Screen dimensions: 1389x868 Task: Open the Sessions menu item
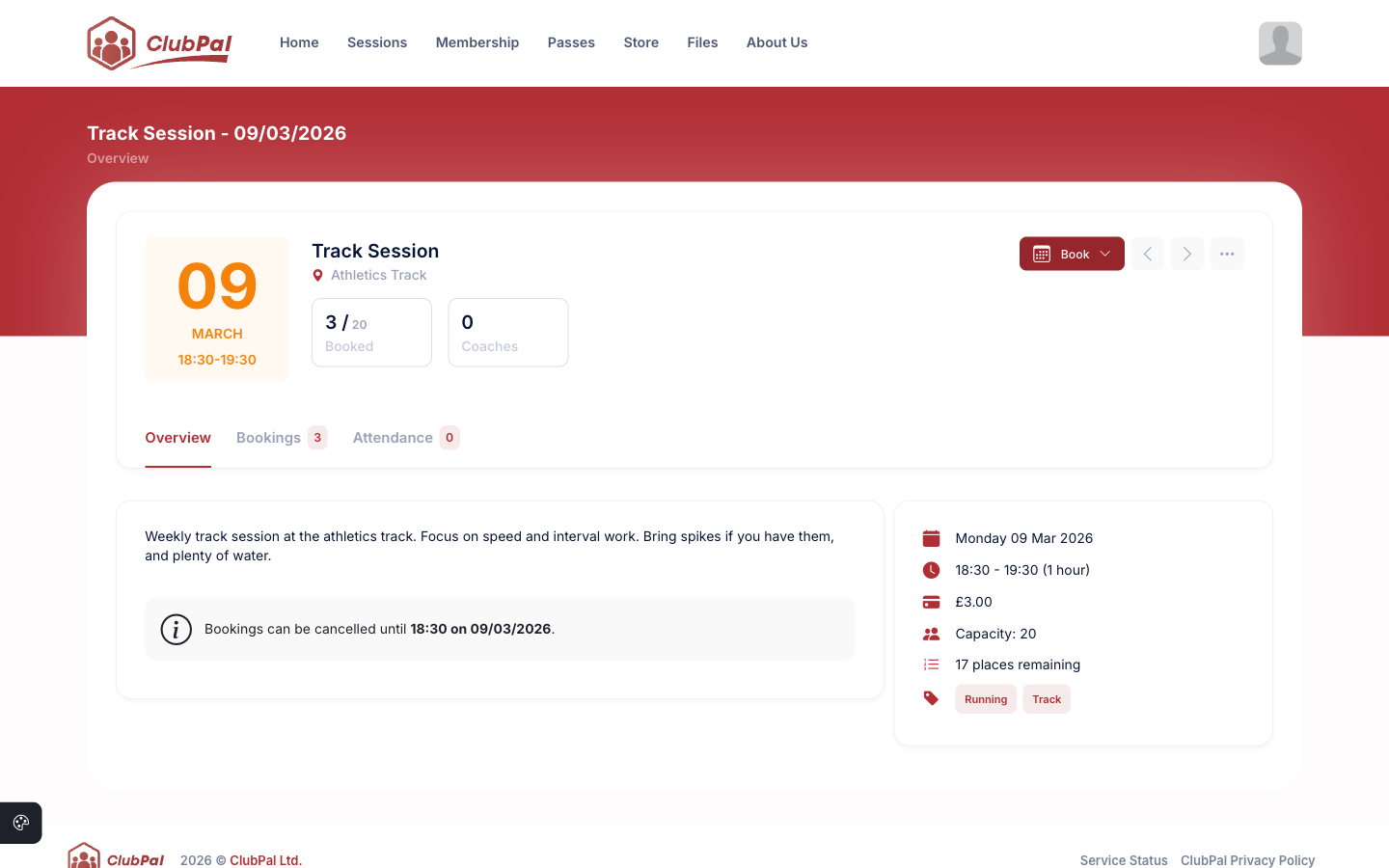click(x=377, y=42)
